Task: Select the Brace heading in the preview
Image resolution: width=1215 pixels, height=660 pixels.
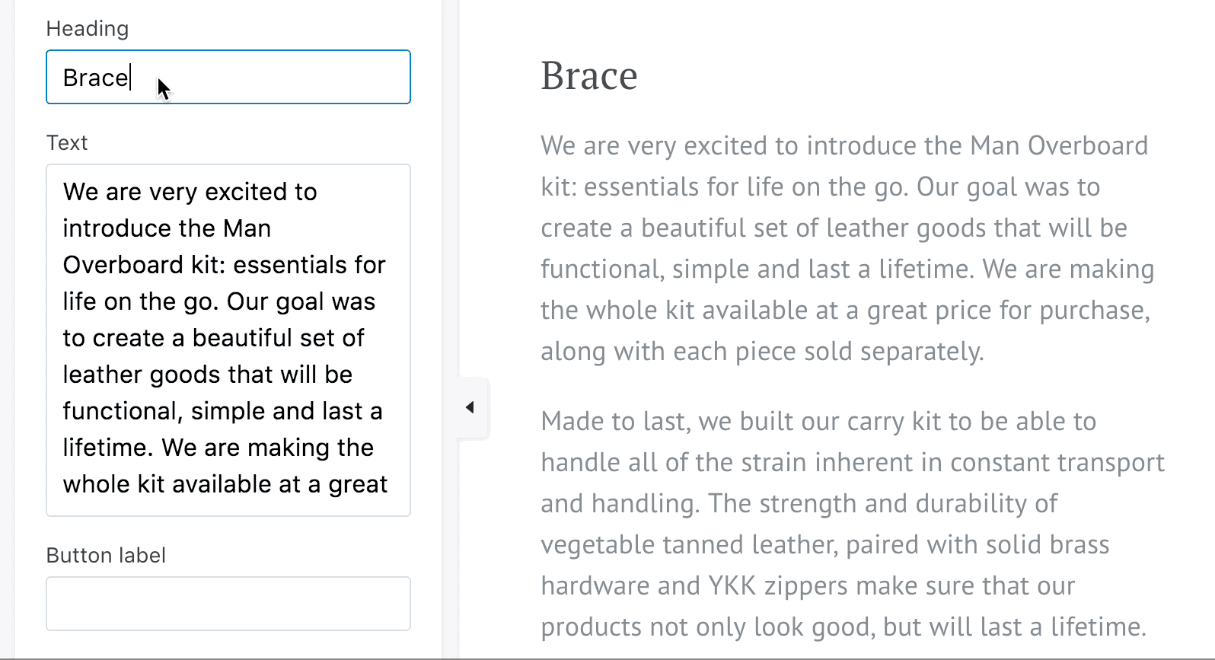Action: 589,76
